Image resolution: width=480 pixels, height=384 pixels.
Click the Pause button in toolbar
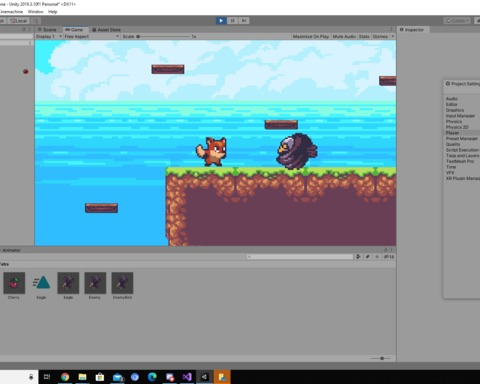[x=232, y=21]
